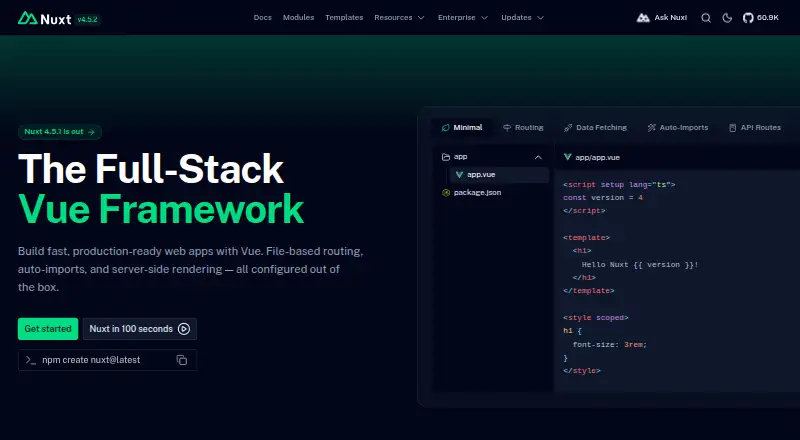Open GitHub repository icon

tap(748, 18)
